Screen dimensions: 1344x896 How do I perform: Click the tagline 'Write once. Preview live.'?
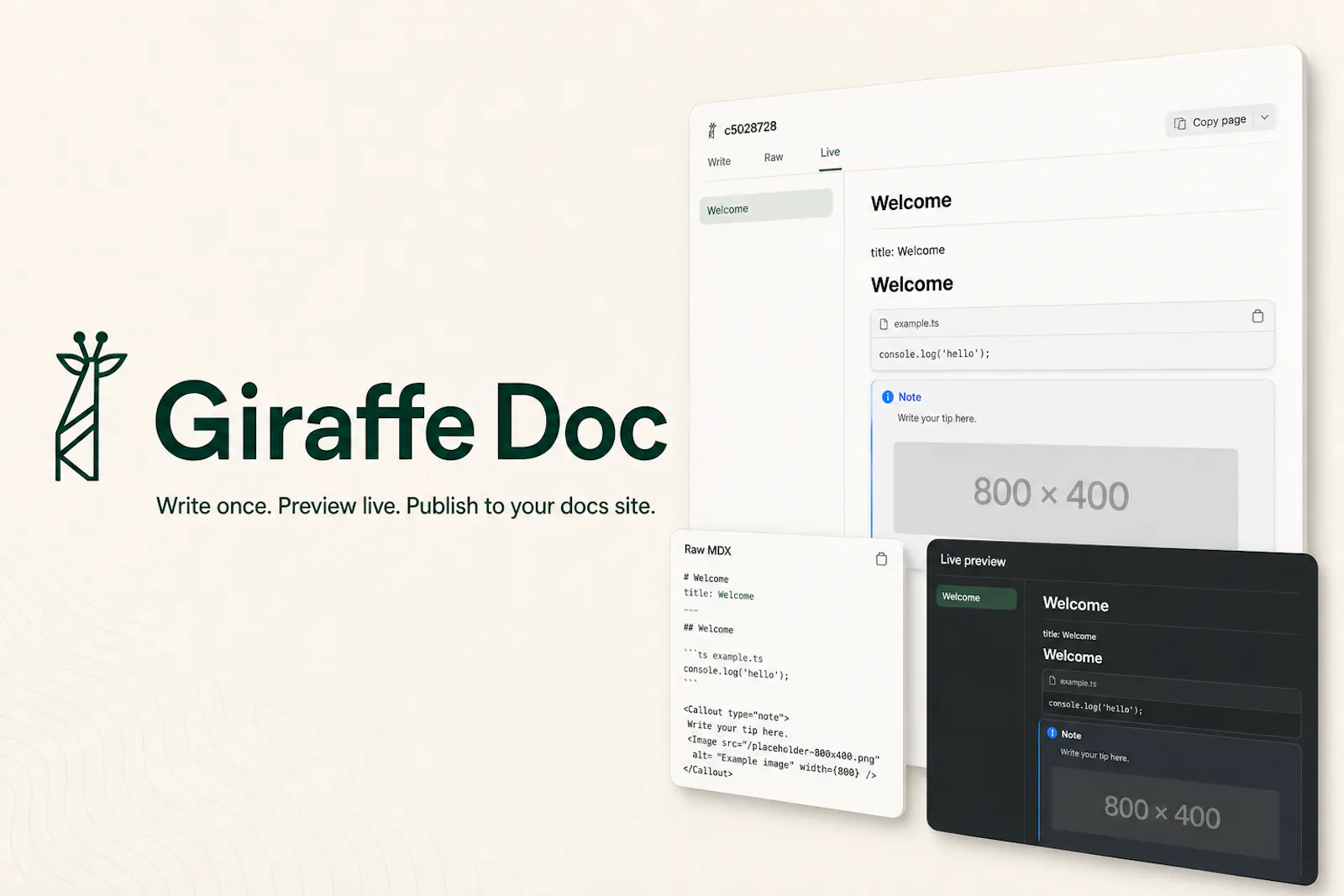coord(278,506)
